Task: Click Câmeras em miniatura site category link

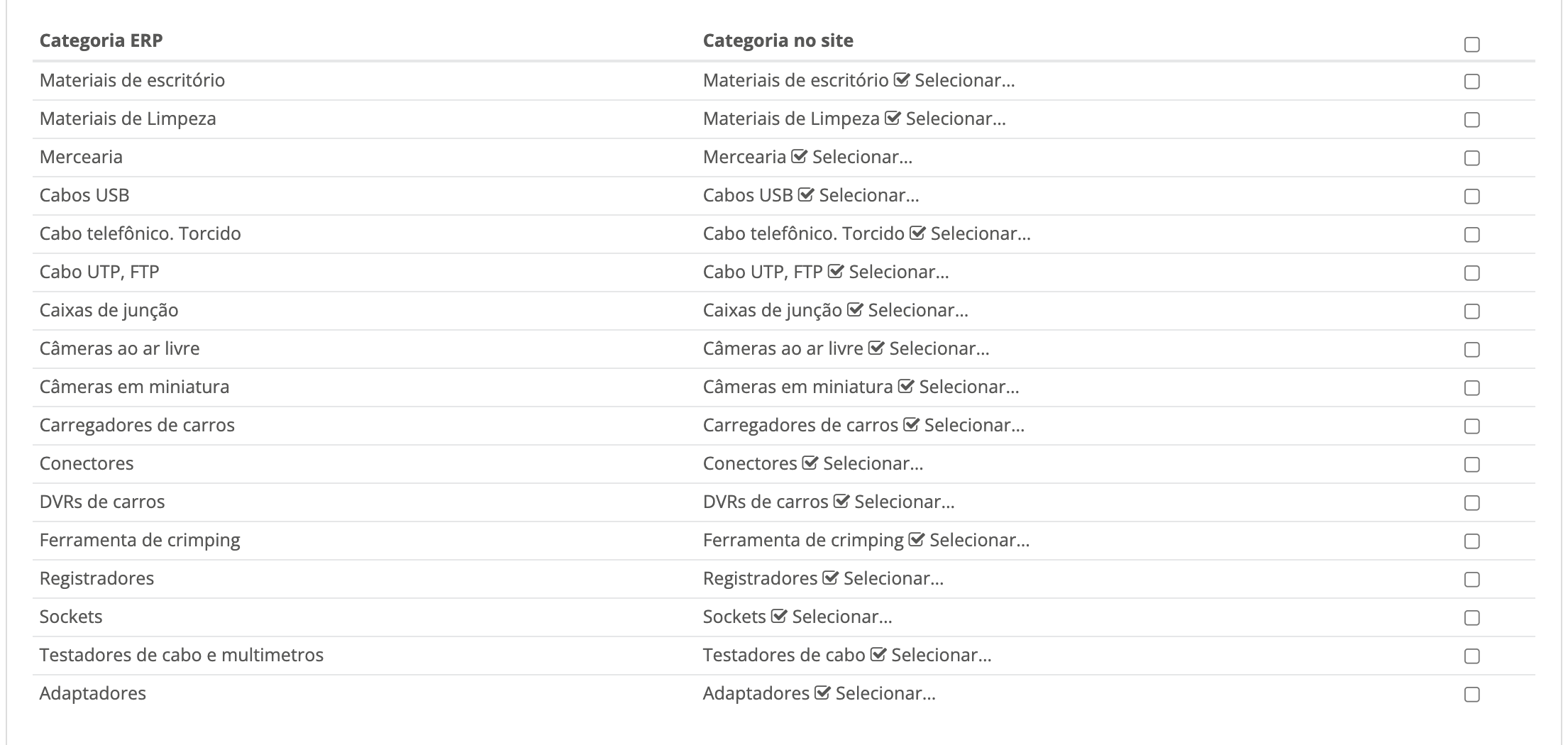Action: (x=797, y=387)
